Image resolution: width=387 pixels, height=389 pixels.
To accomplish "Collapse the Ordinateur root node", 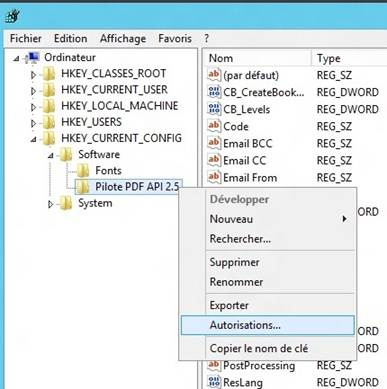I will pyautogui.click(x=16, y=59).
